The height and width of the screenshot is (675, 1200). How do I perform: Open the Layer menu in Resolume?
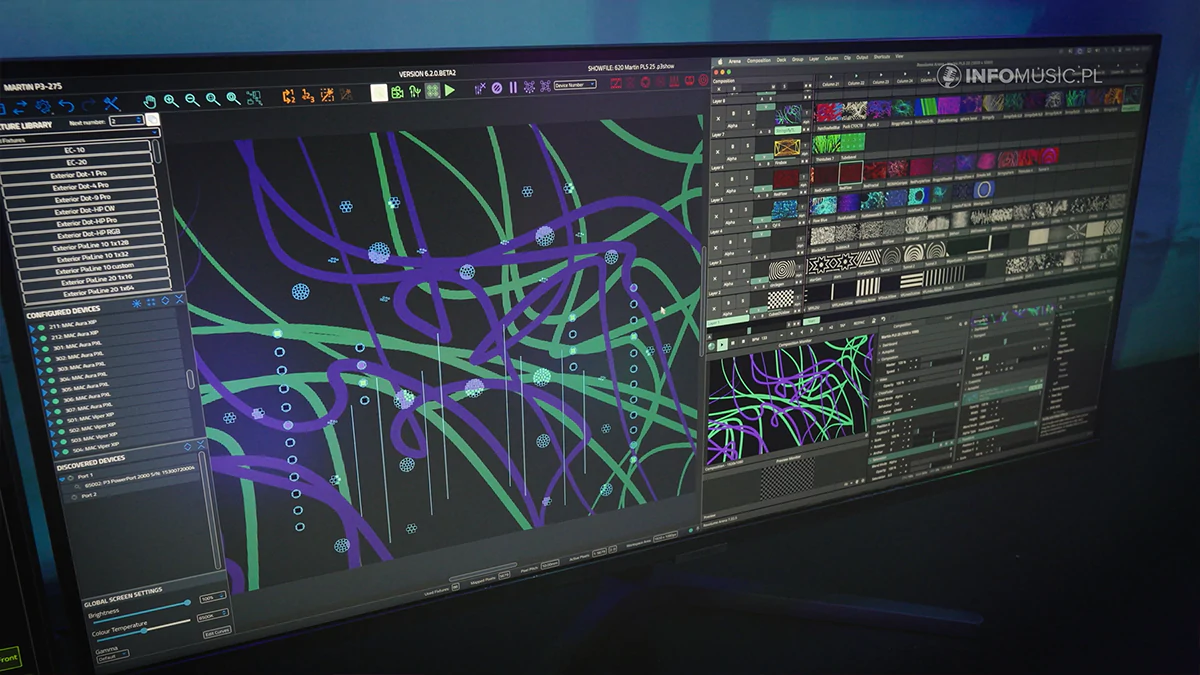click(814, 60)
